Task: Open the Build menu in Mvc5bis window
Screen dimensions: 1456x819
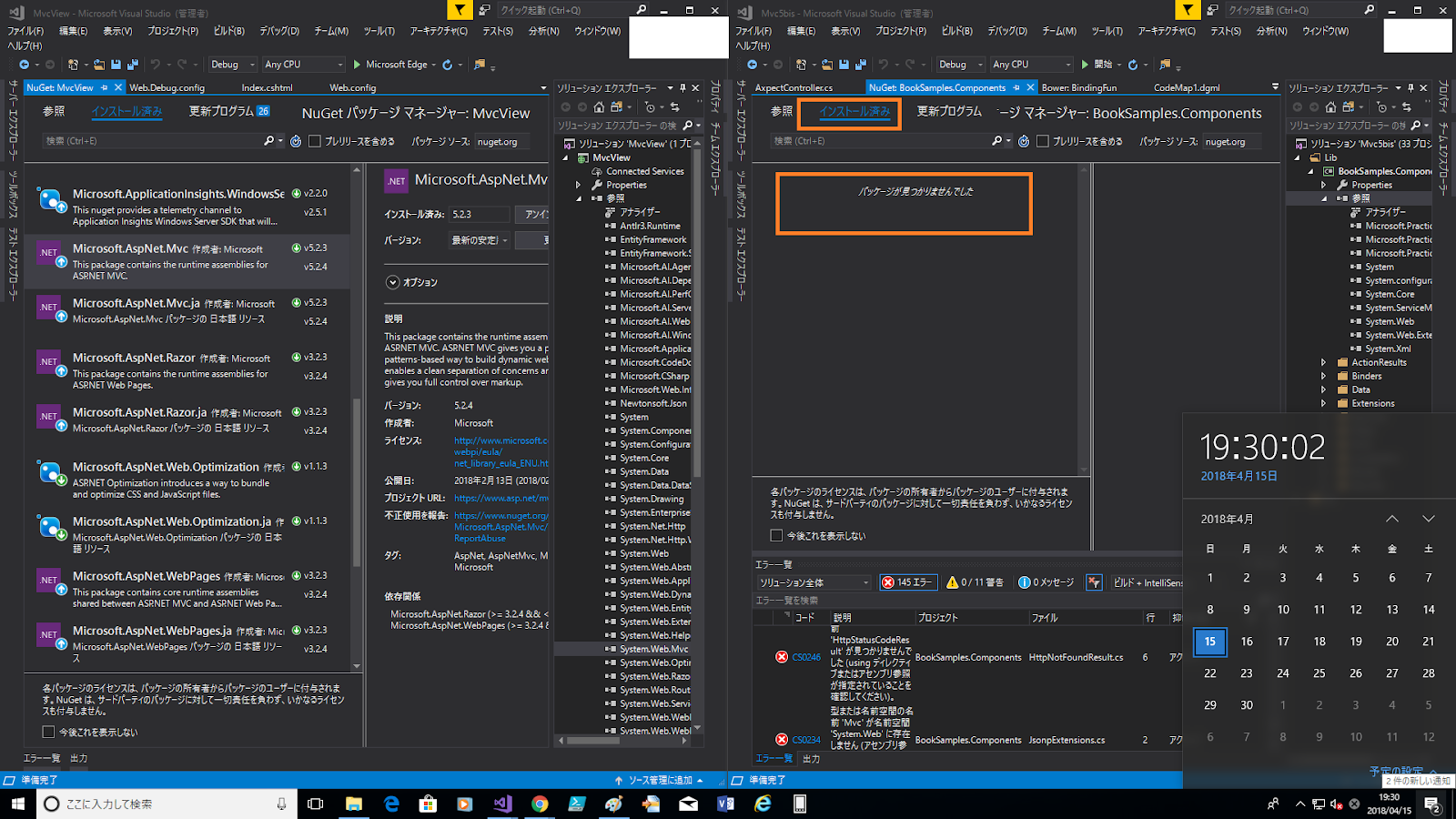Action: point(956,31)
